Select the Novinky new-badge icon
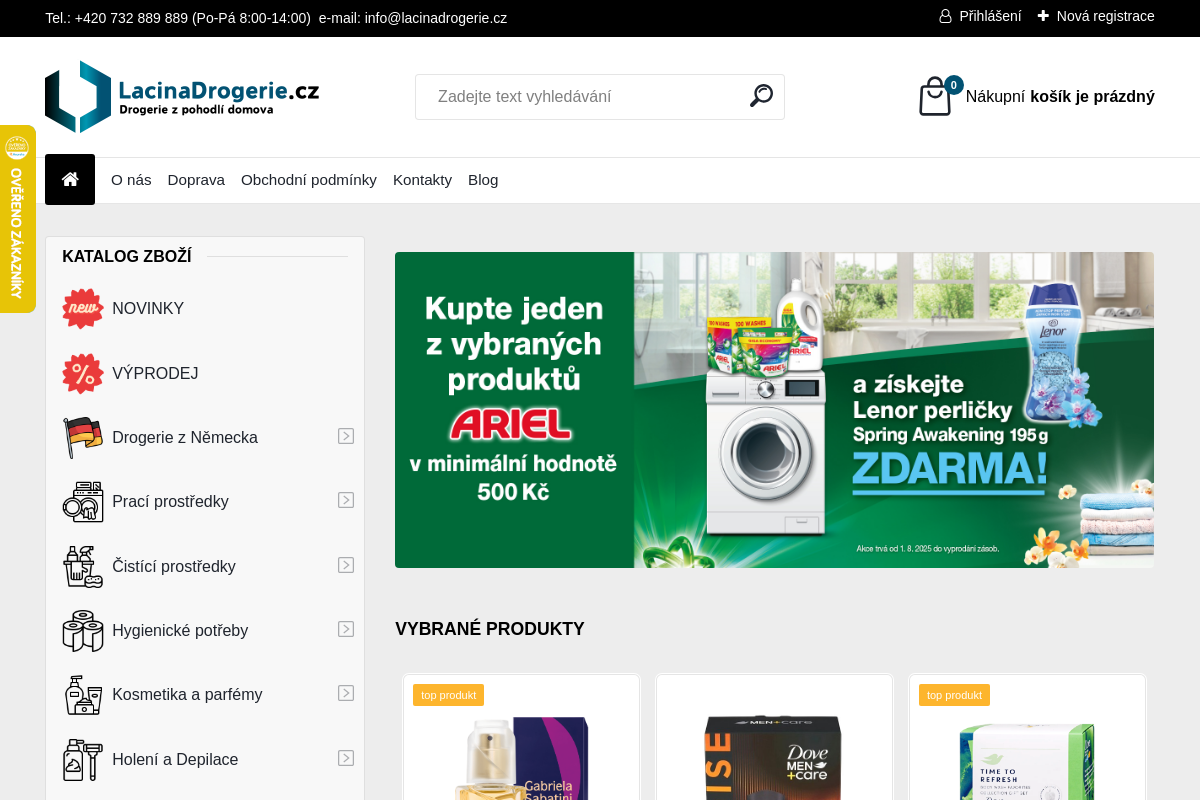 coord(83,308)
